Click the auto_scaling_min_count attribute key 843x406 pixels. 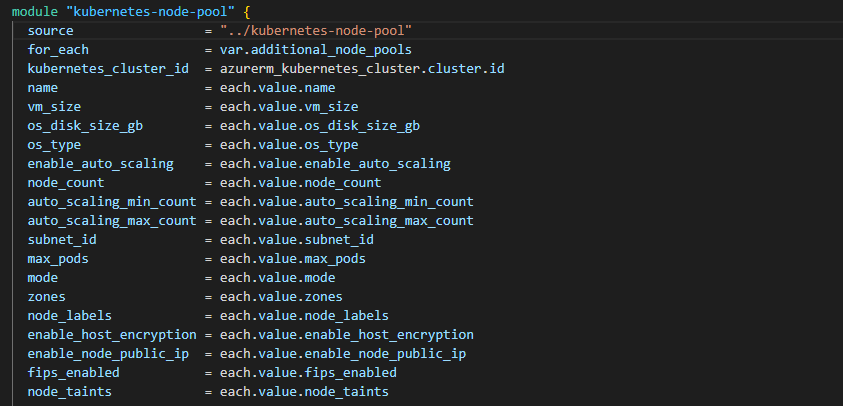coord(112,202)
